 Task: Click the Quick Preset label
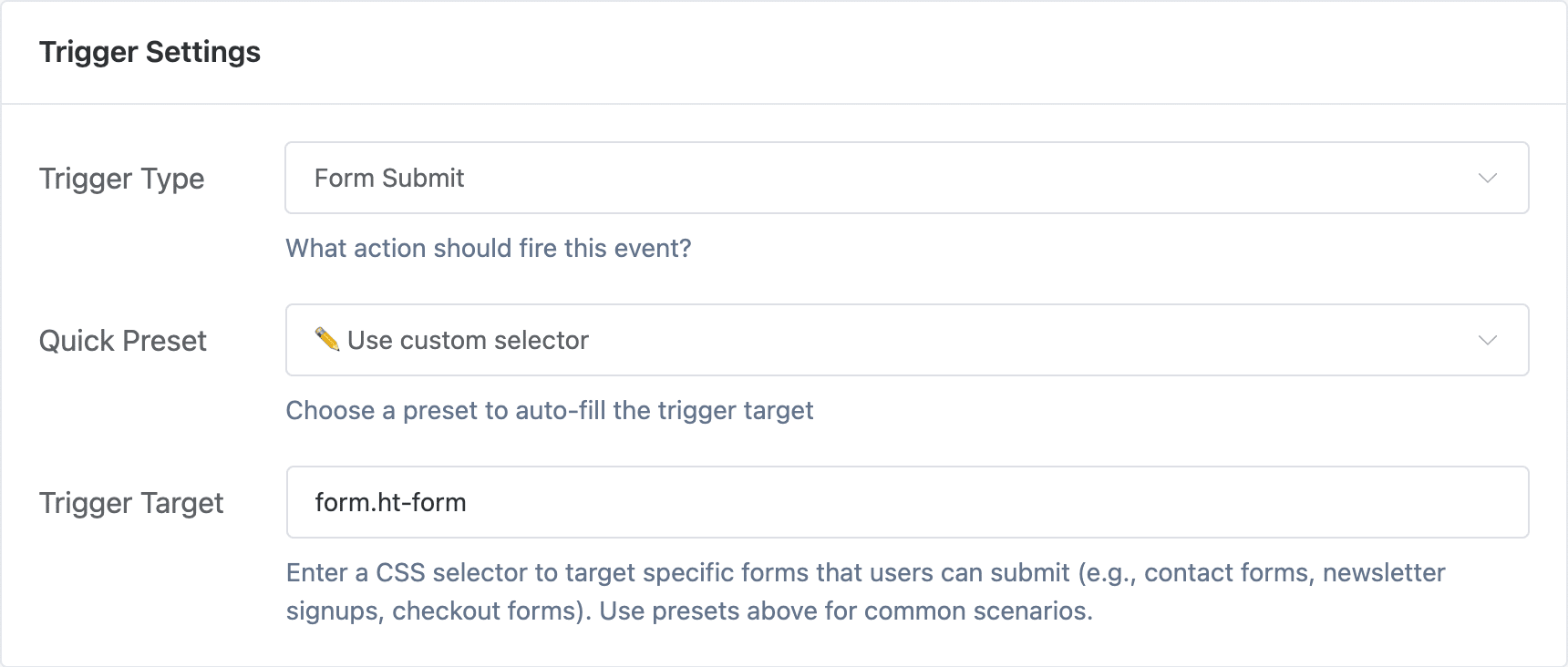click(x=122, y=341)
